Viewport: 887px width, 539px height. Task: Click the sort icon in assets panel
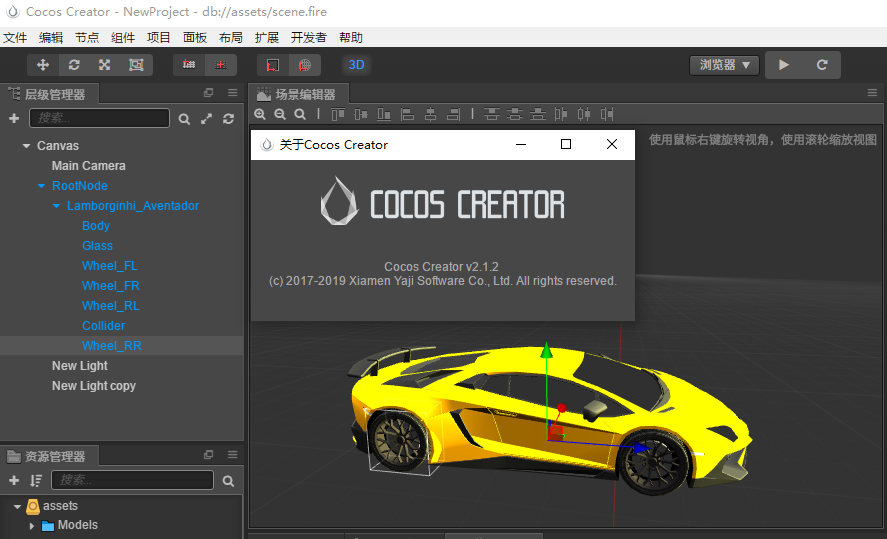36,481
